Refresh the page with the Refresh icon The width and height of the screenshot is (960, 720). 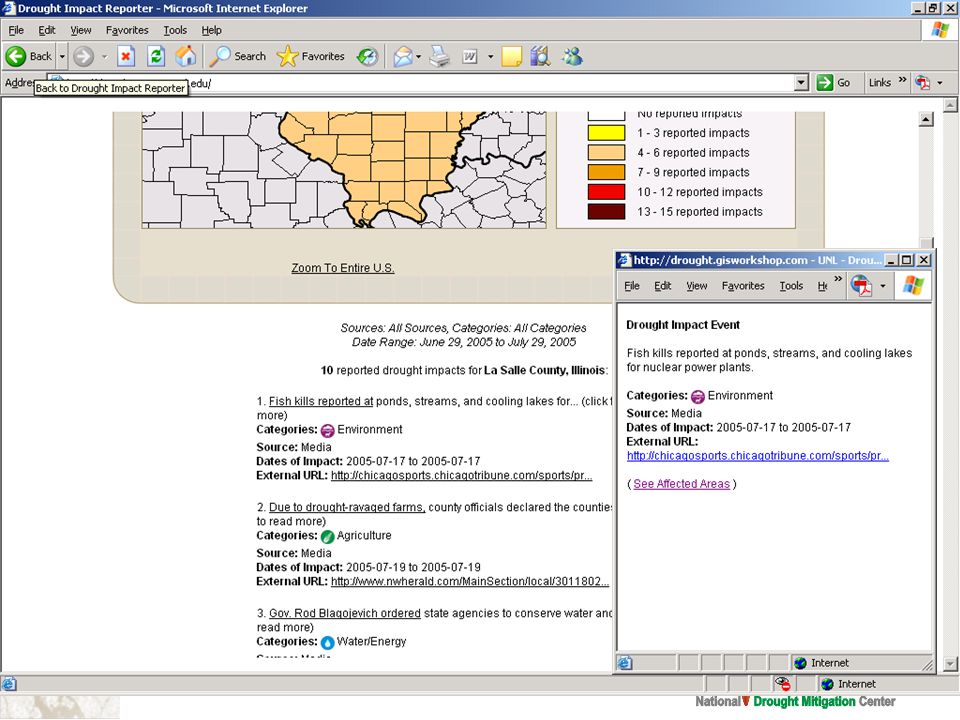coord(157,56)
